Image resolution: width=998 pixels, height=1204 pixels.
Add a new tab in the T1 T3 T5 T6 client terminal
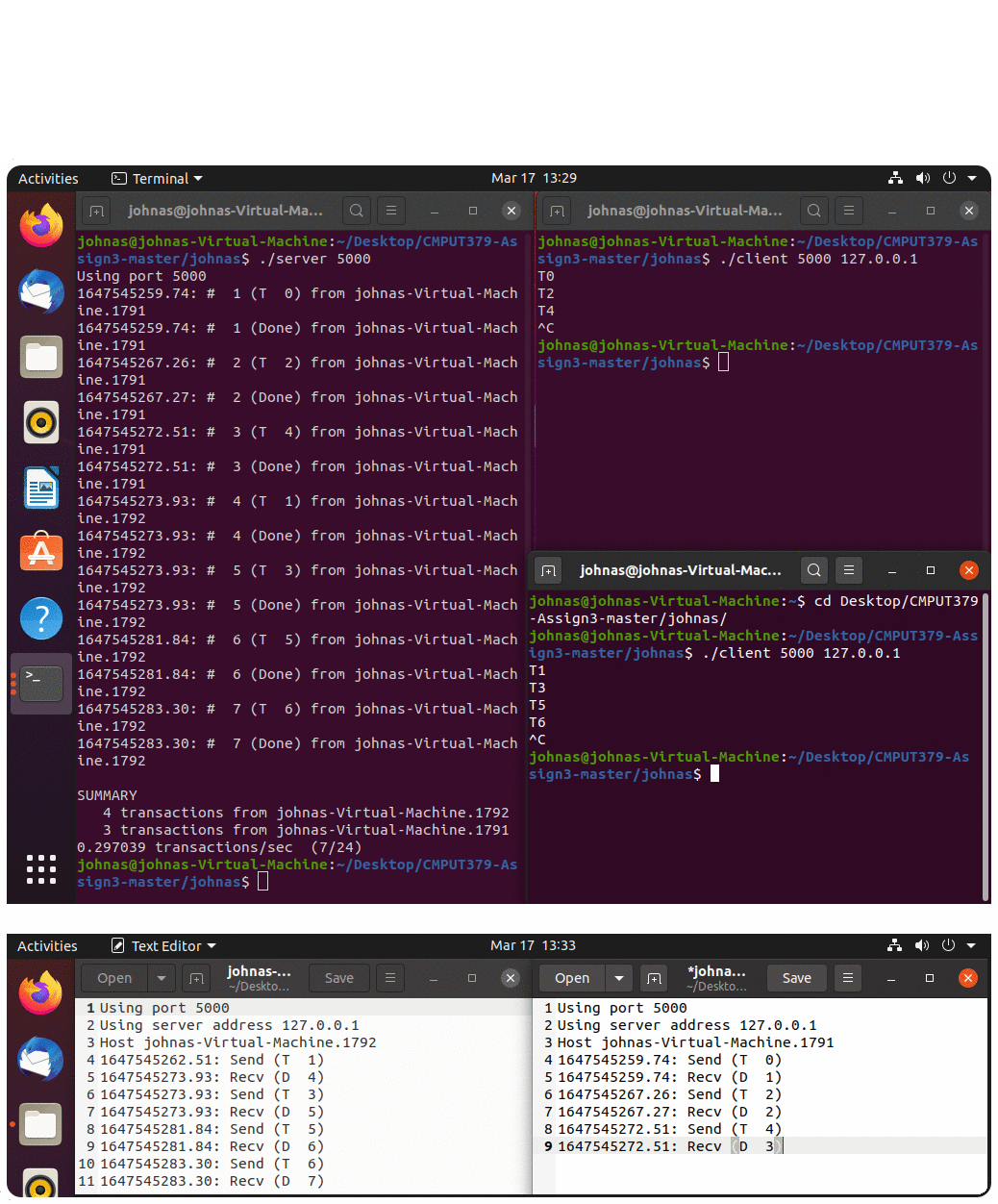coord(548,570)
